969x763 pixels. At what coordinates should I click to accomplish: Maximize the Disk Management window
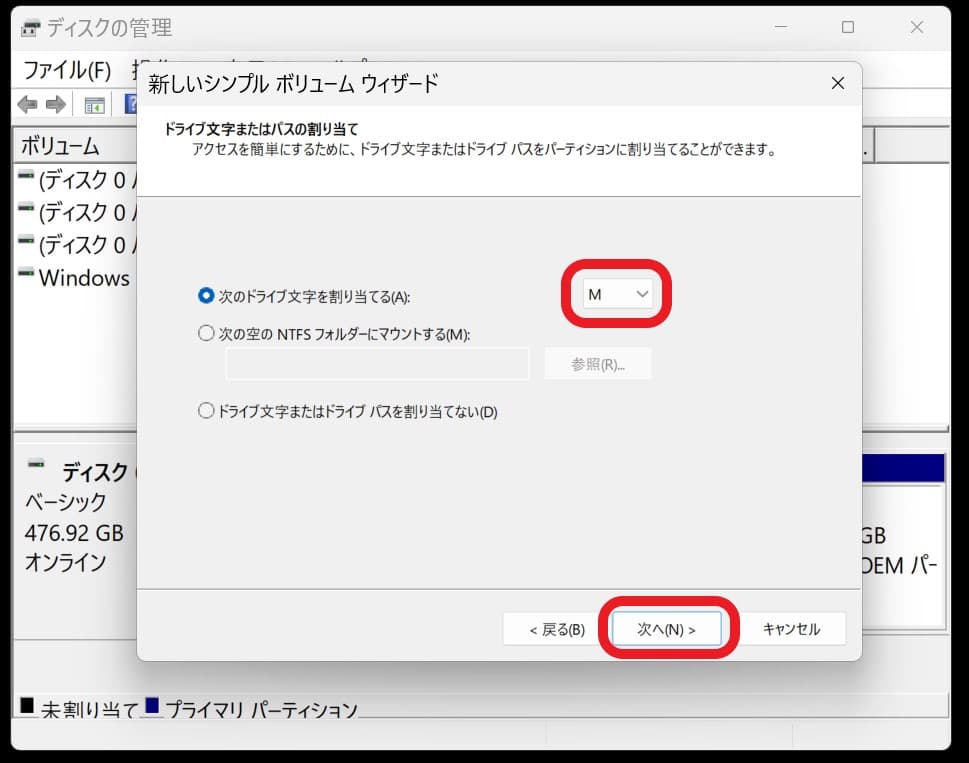848,27
